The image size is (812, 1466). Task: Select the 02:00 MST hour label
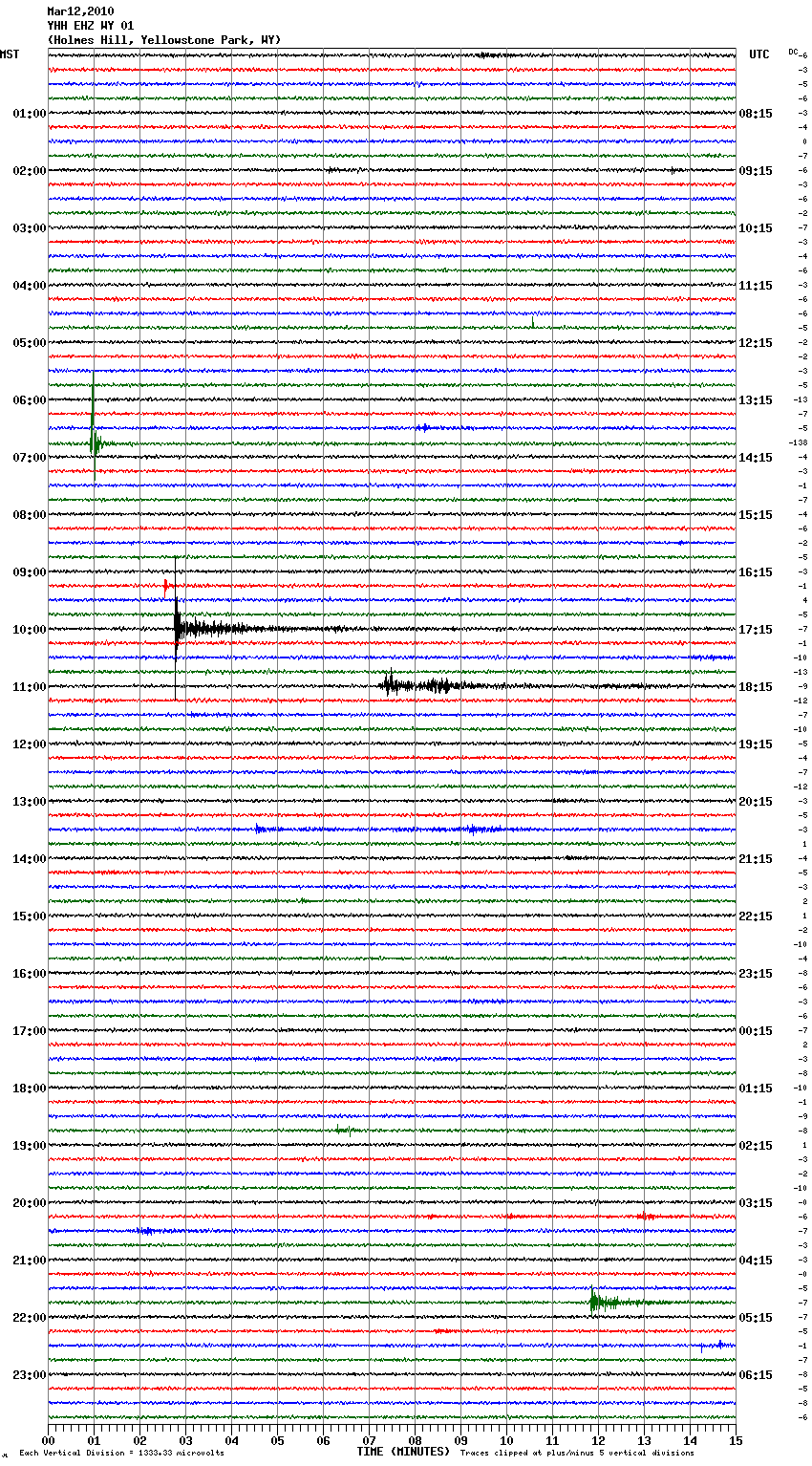tap(30, 171)
